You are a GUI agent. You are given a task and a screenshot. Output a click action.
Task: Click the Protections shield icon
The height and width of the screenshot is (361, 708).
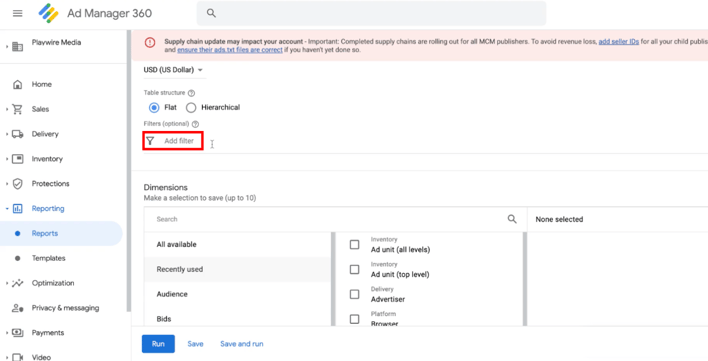[x=17, y=184]
